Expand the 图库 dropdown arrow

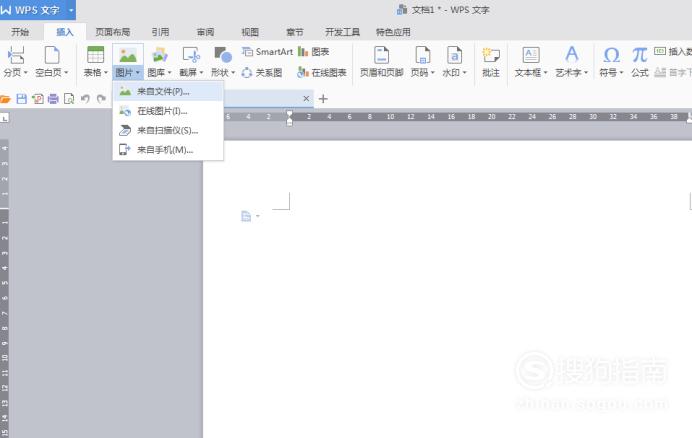coord(169,72)
